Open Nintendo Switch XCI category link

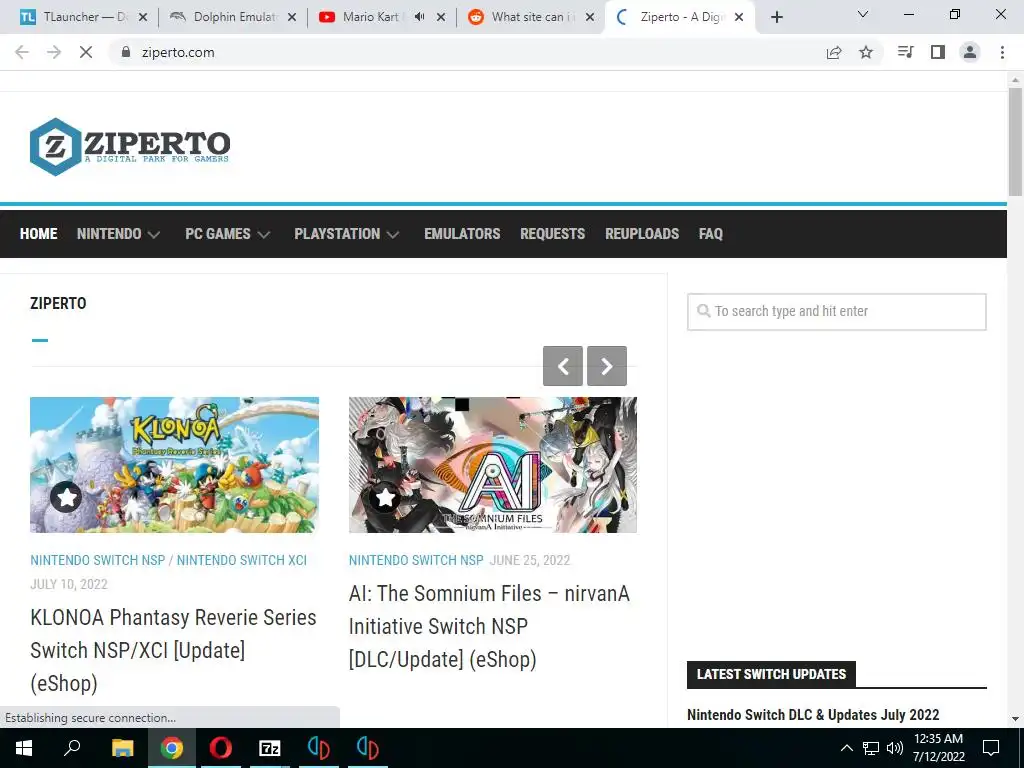242,560
